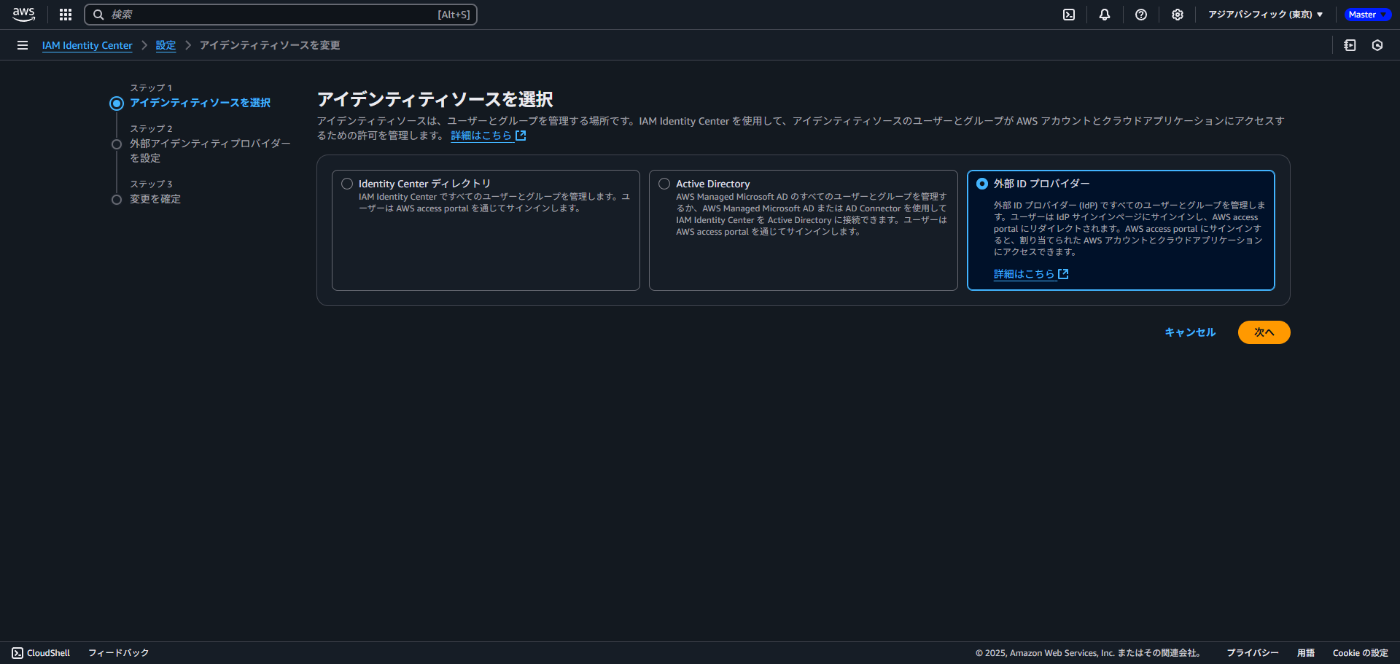Open the services grid menu
The height and width of the screenshot is (664, 1400).
(66, 15)
